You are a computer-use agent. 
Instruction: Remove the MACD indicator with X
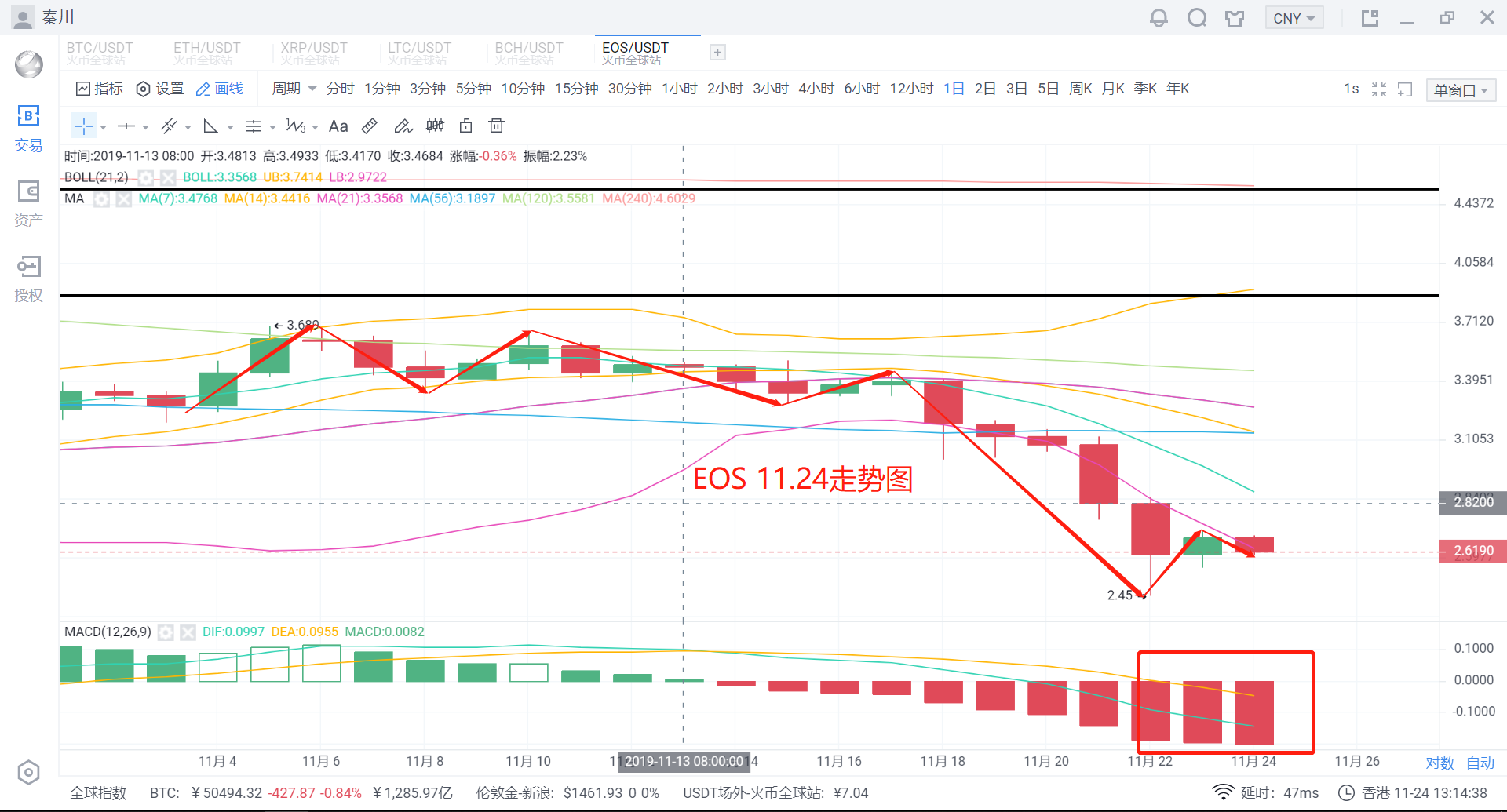188,632
